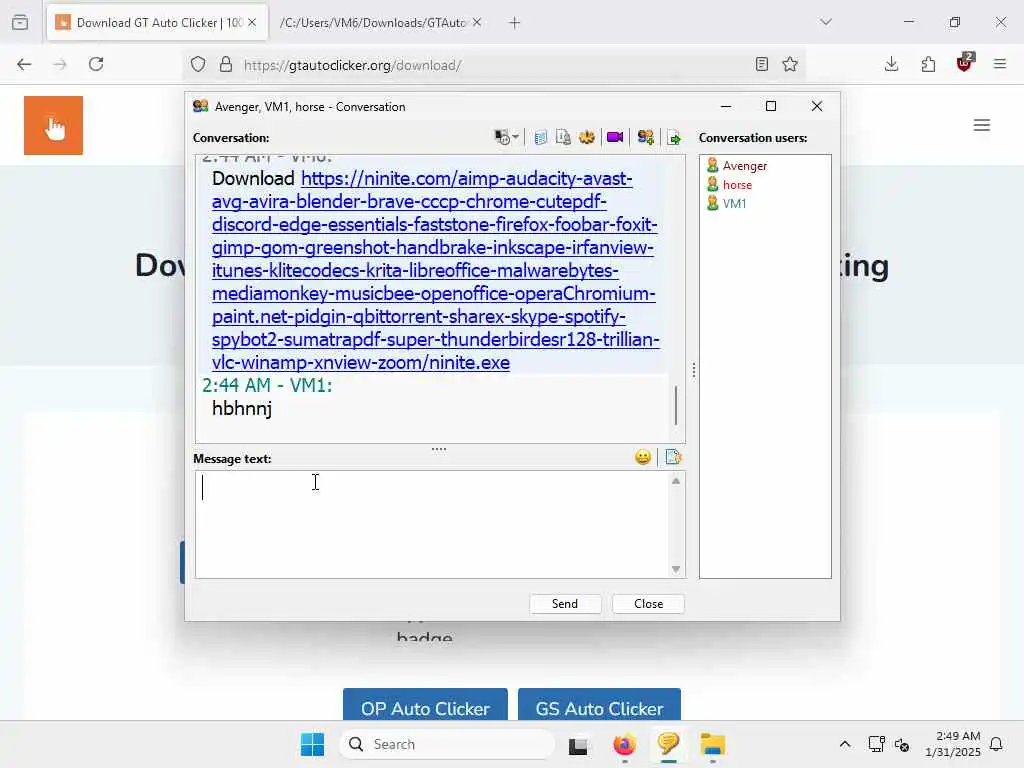Viewport: 1024px width, 768px height.
Task: Open the computer history icon in conversation toolbar
Action: click(x=502, y=137)
